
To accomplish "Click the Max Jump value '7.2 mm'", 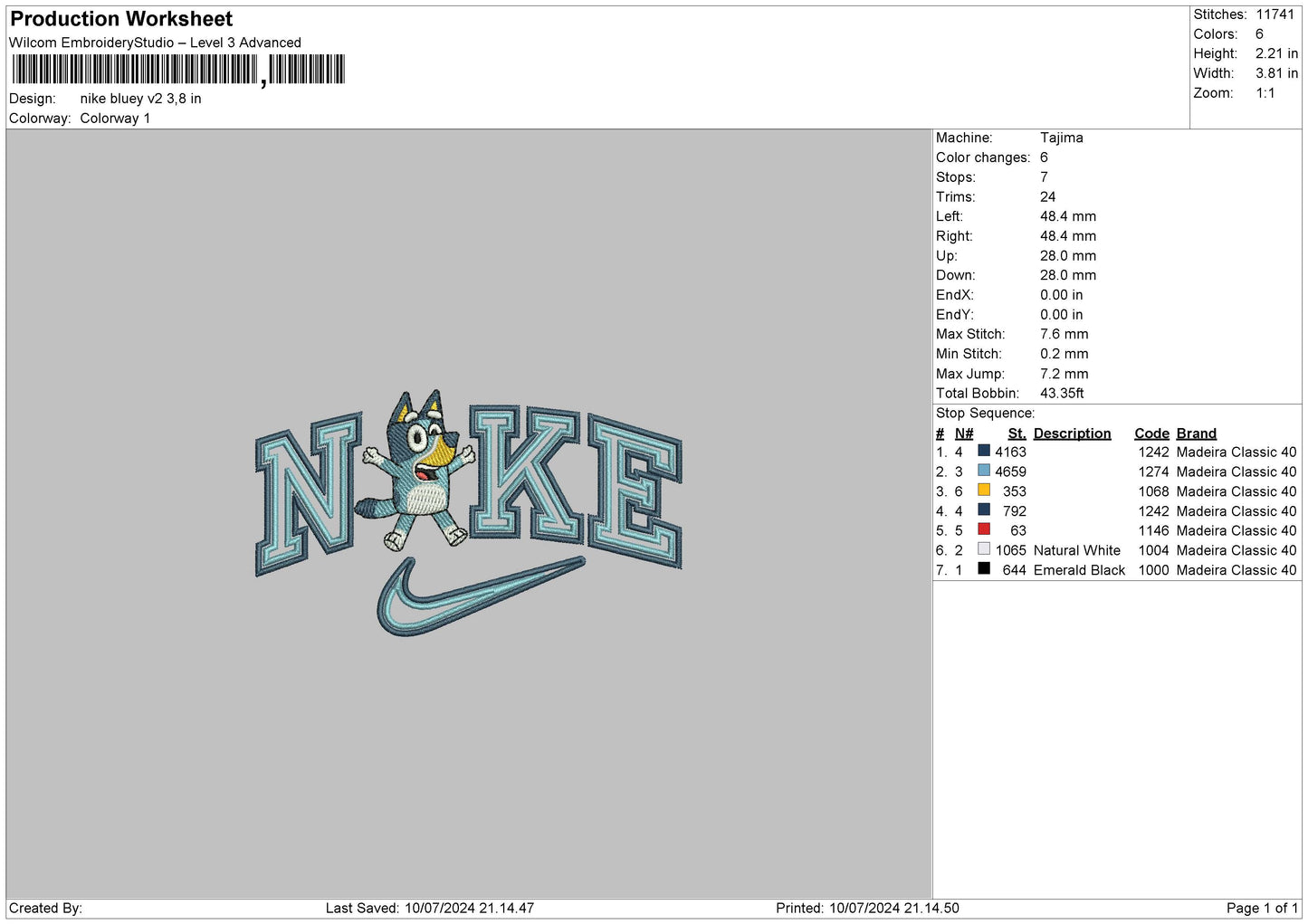I will click(1065, 374).
